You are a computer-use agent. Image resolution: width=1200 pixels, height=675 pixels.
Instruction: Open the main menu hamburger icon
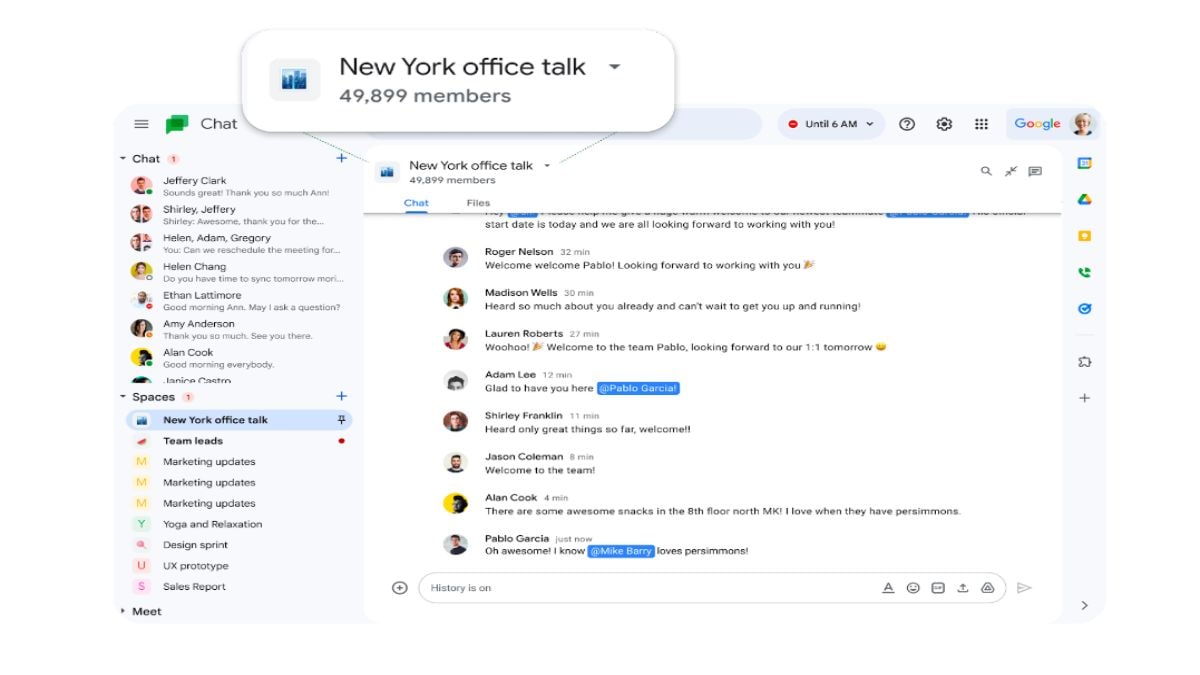pos(141,124)
